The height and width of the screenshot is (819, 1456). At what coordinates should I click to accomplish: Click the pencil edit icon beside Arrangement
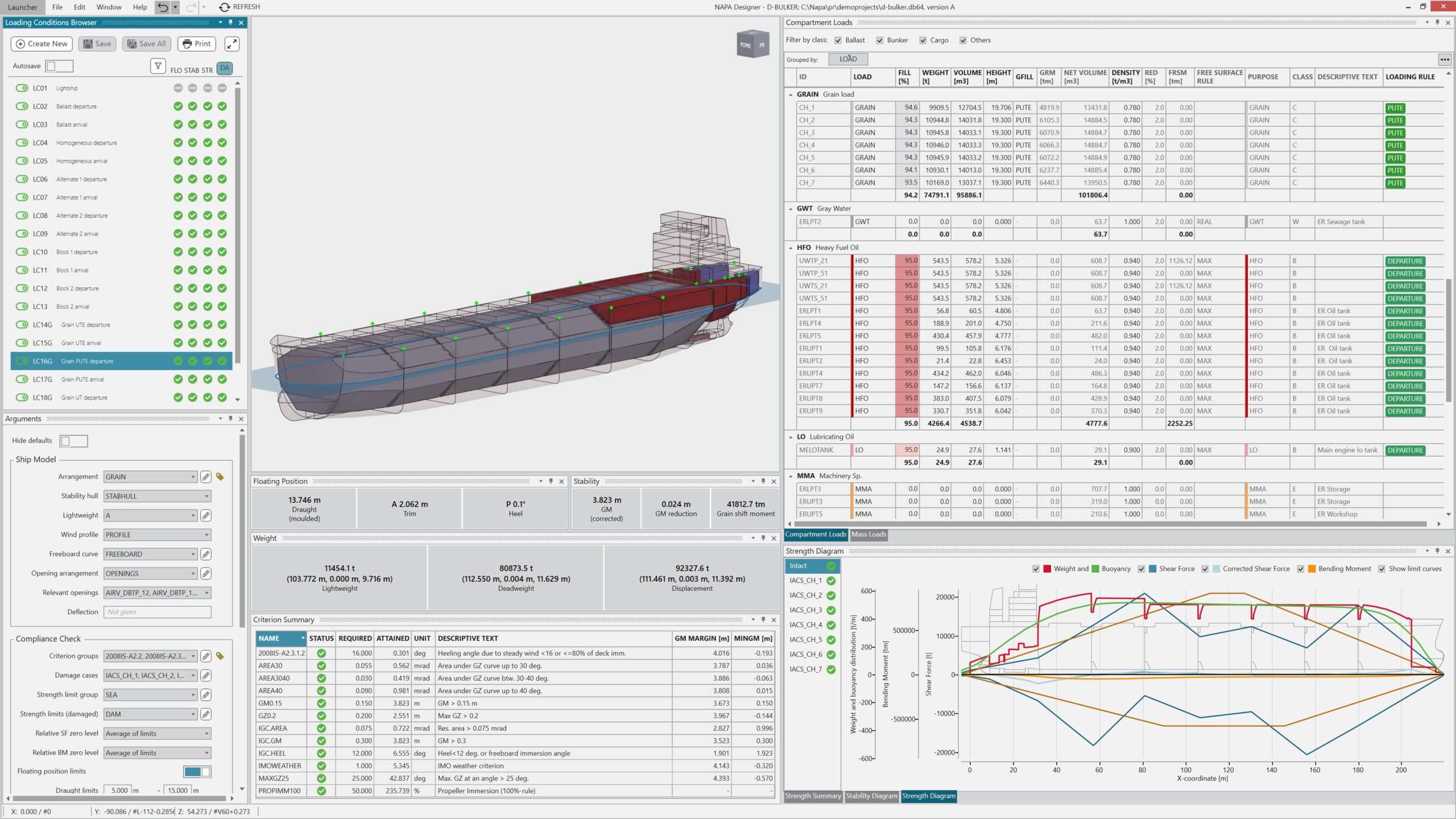(x=206, y=477)
